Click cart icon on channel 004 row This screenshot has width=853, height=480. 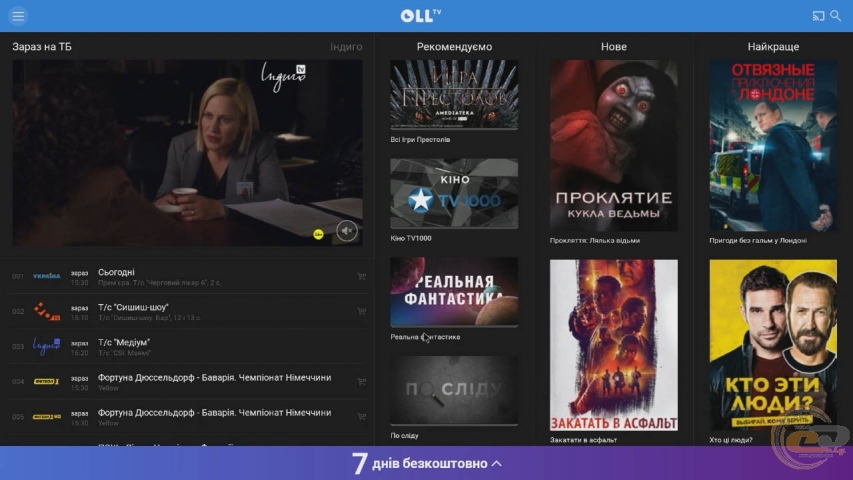pos(361,381)
